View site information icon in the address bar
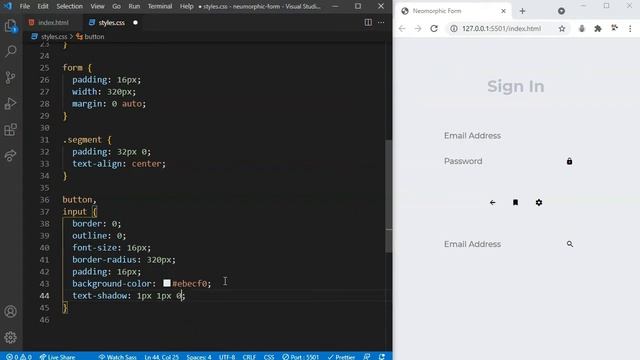Viewport: 640px width, 360px height. coord(453,29)
